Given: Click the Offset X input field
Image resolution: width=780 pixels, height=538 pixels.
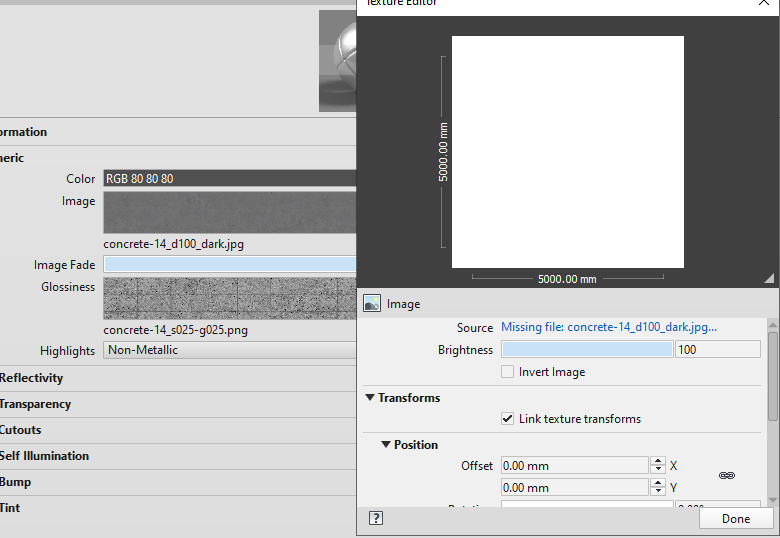Looking at the screenshot, I should tap(575, 465).
